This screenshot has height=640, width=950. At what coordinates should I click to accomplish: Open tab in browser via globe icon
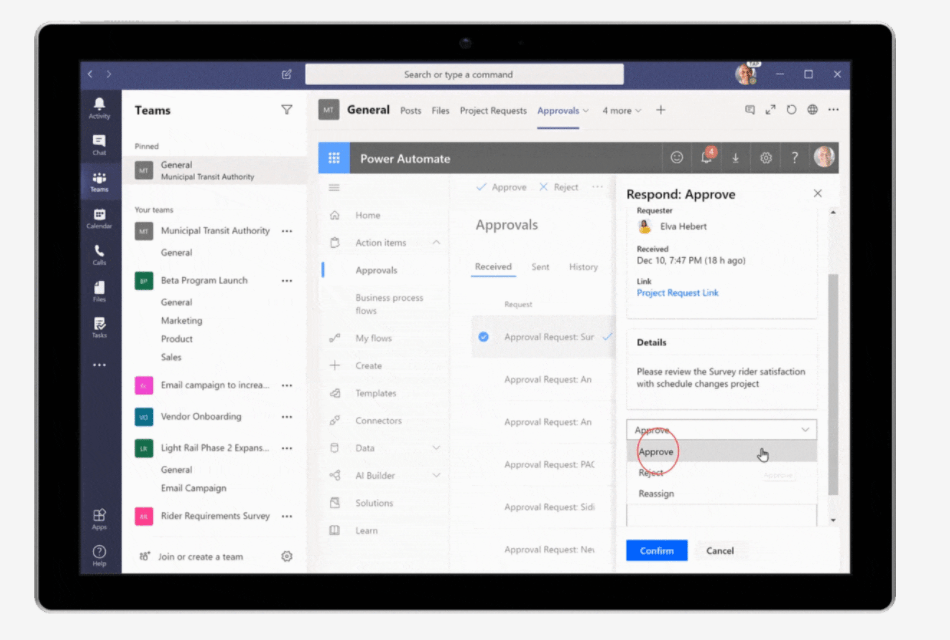[812, 110]
